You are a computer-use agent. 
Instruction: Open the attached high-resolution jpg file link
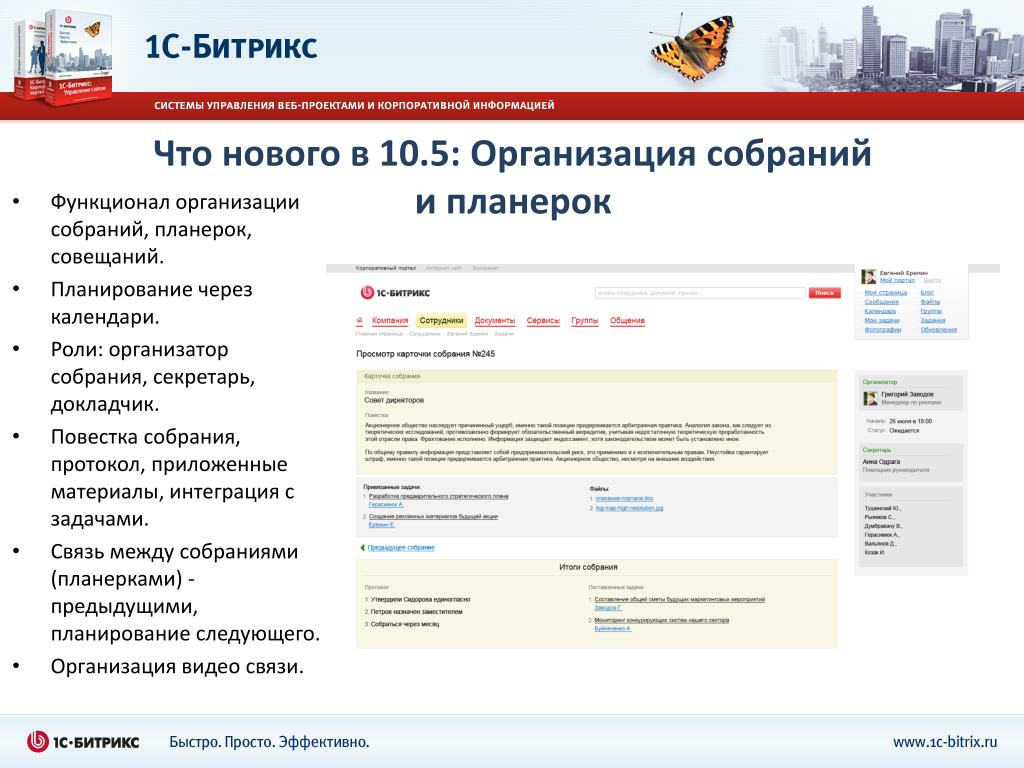tap(630, 508)
